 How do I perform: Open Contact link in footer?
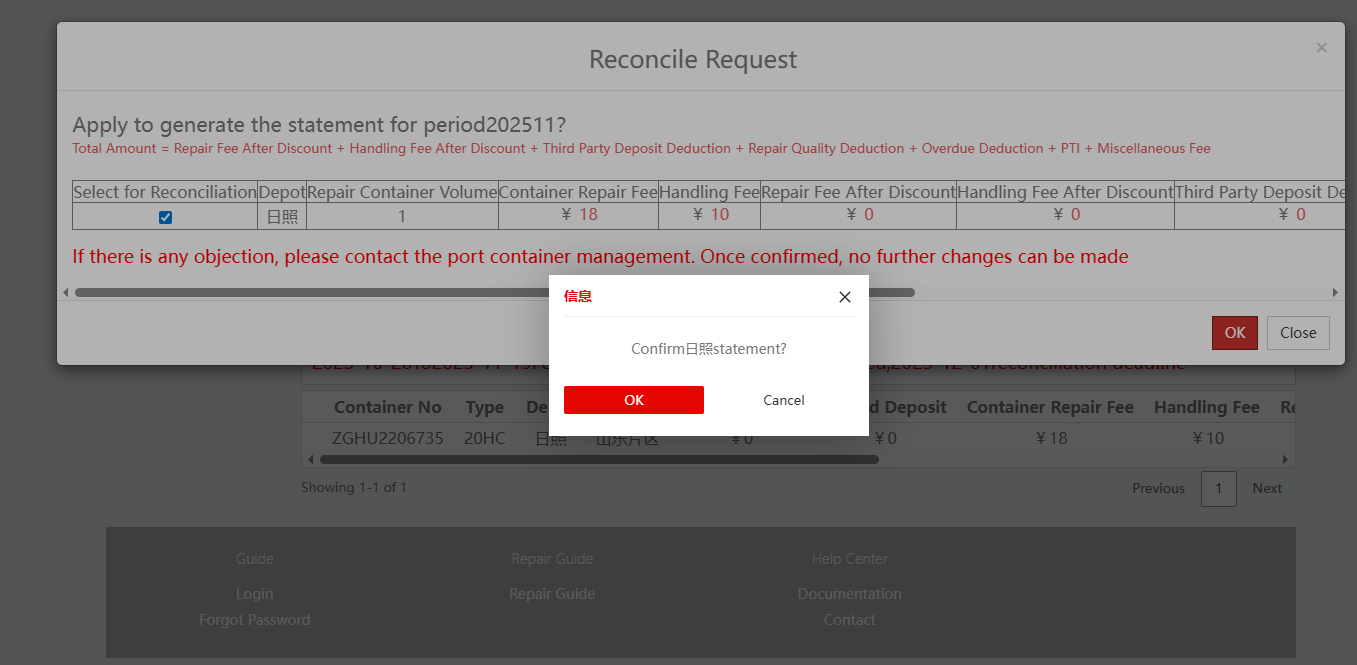point(849,620)
